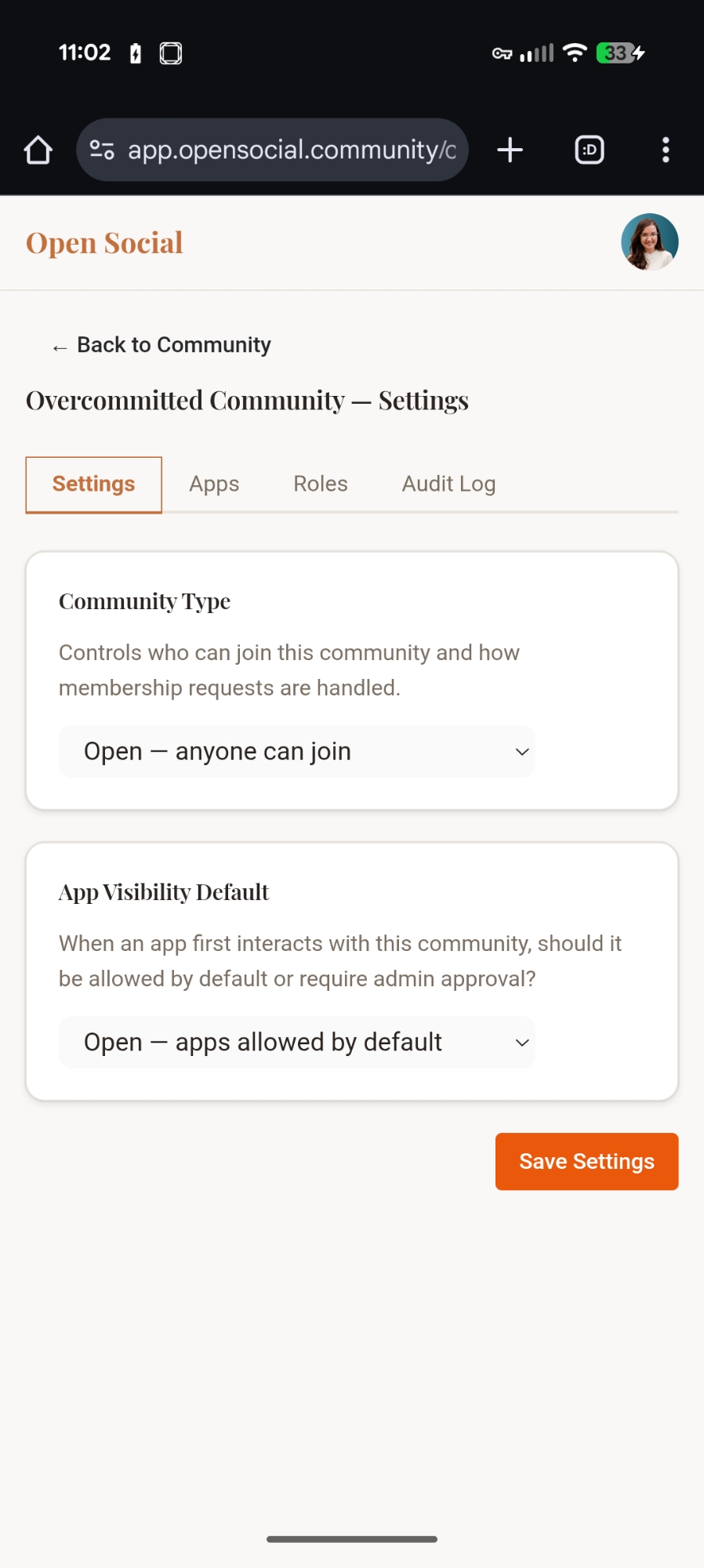704x1568 pixels.
Task: Switch to the Roles tab
Action: click(x=320, y=484)
